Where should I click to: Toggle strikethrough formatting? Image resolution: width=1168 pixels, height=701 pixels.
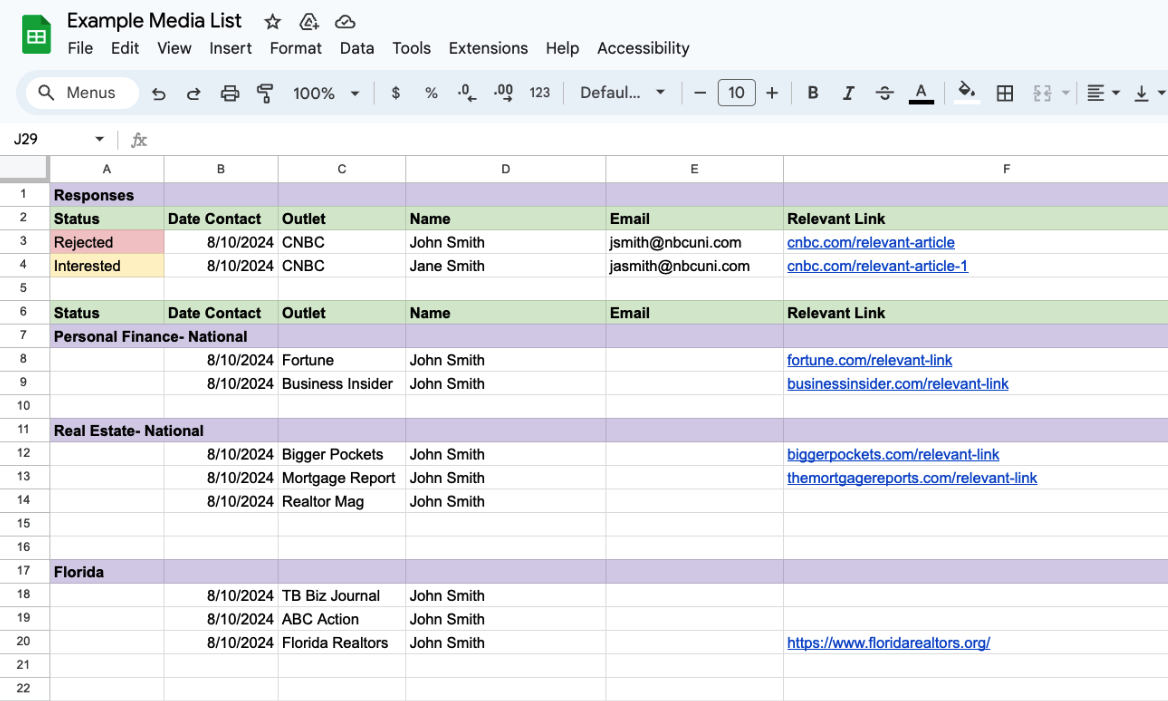pos(884,92)
